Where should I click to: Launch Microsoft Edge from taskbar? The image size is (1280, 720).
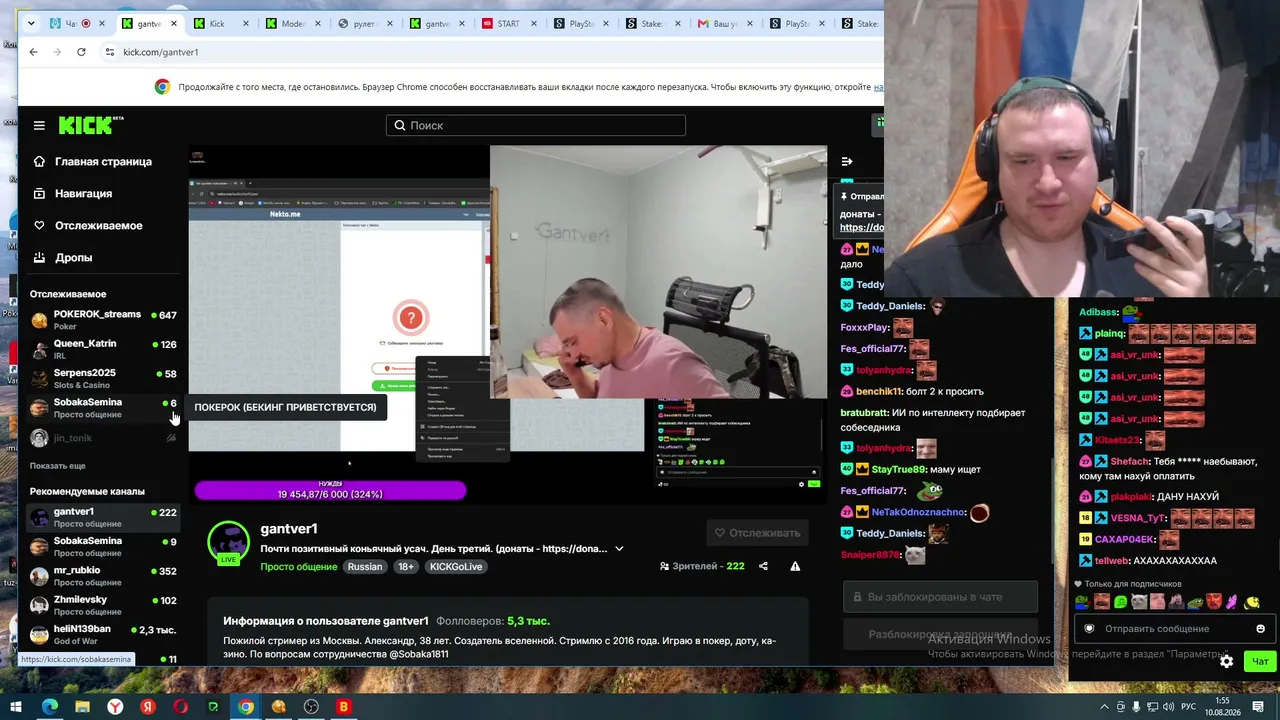click(x=50, y=707)
